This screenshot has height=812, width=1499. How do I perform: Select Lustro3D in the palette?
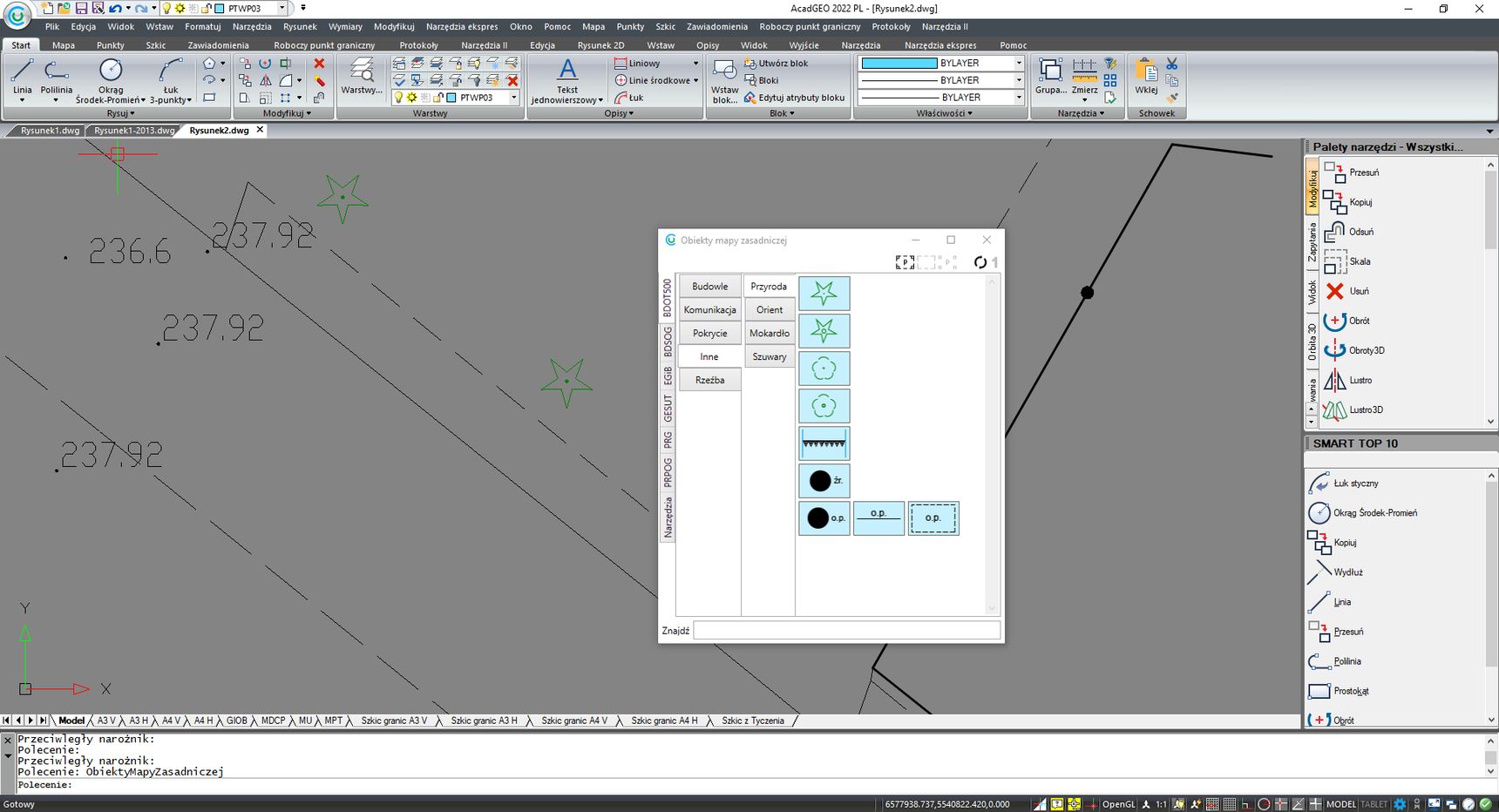(1353, 409)
